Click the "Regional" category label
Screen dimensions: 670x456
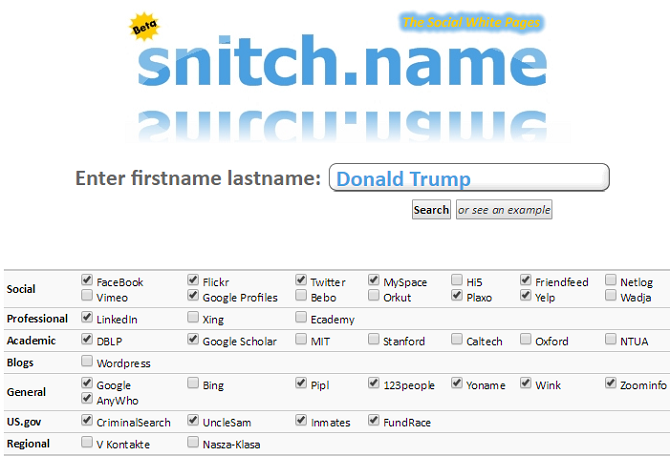point(28,444)
